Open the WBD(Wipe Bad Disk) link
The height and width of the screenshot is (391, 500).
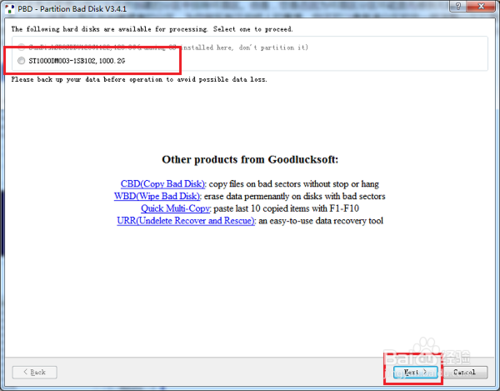[157, 196]
